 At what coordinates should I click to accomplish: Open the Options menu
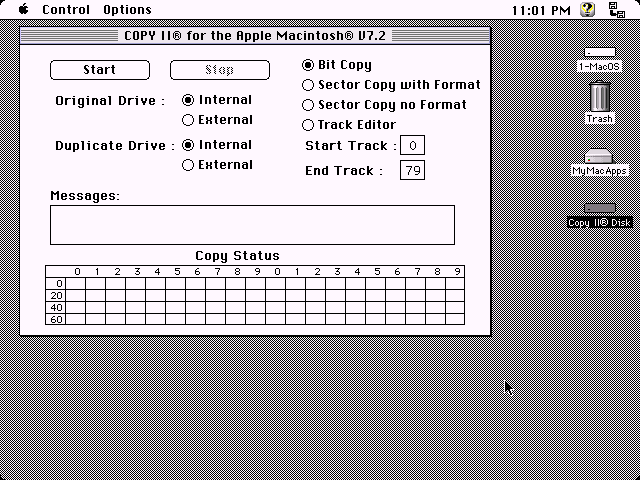(x=127, y=9)
